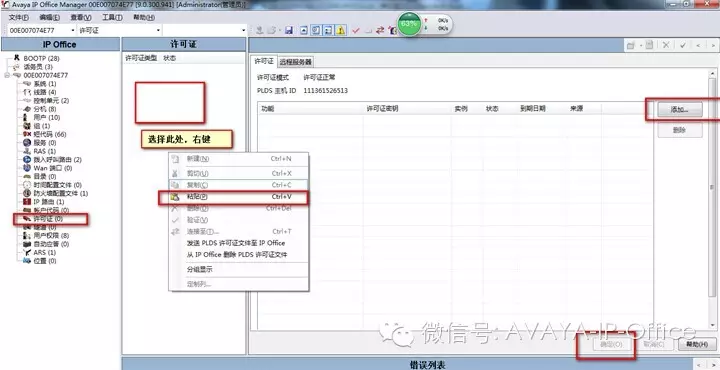Click the details pane scrollbar up arrow
720x370 pixels.
click(713, 73)
